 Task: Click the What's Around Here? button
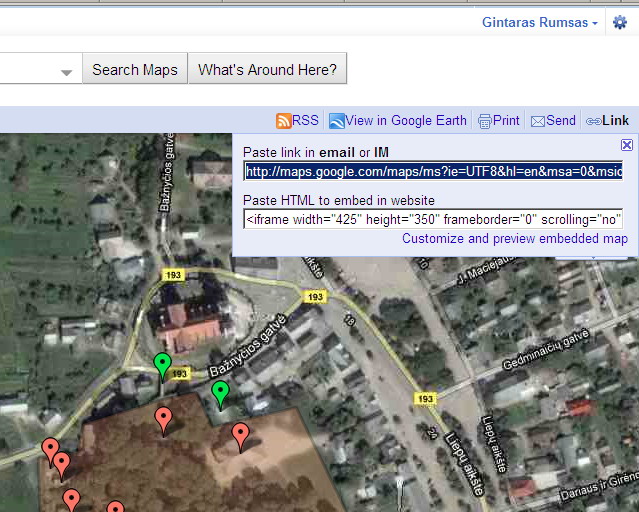(x=267, y=70)
